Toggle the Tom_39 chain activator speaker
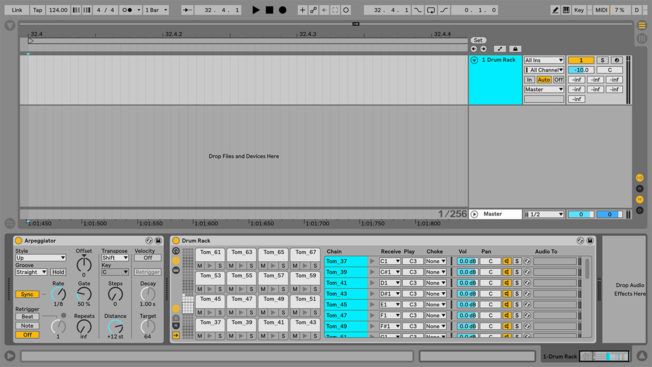The image size is (652, 367). [x=506, y=272]
